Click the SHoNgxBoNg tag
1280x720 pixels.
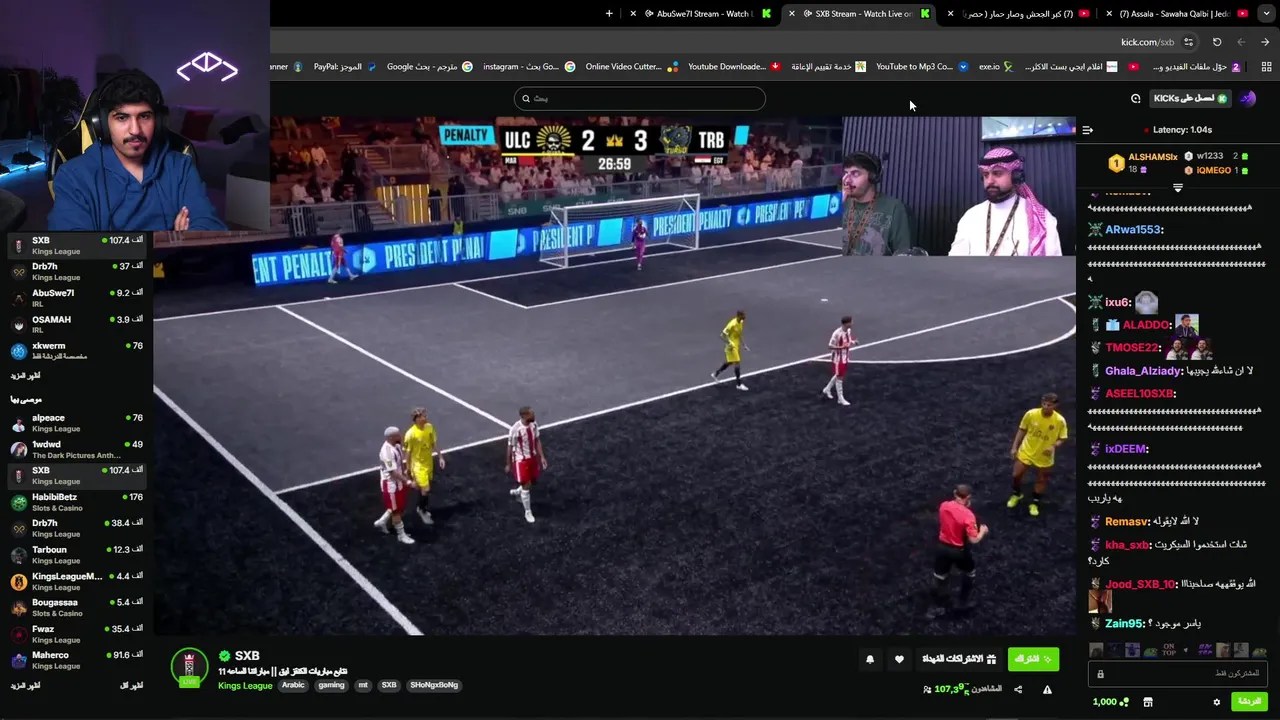tap(434, 685)
